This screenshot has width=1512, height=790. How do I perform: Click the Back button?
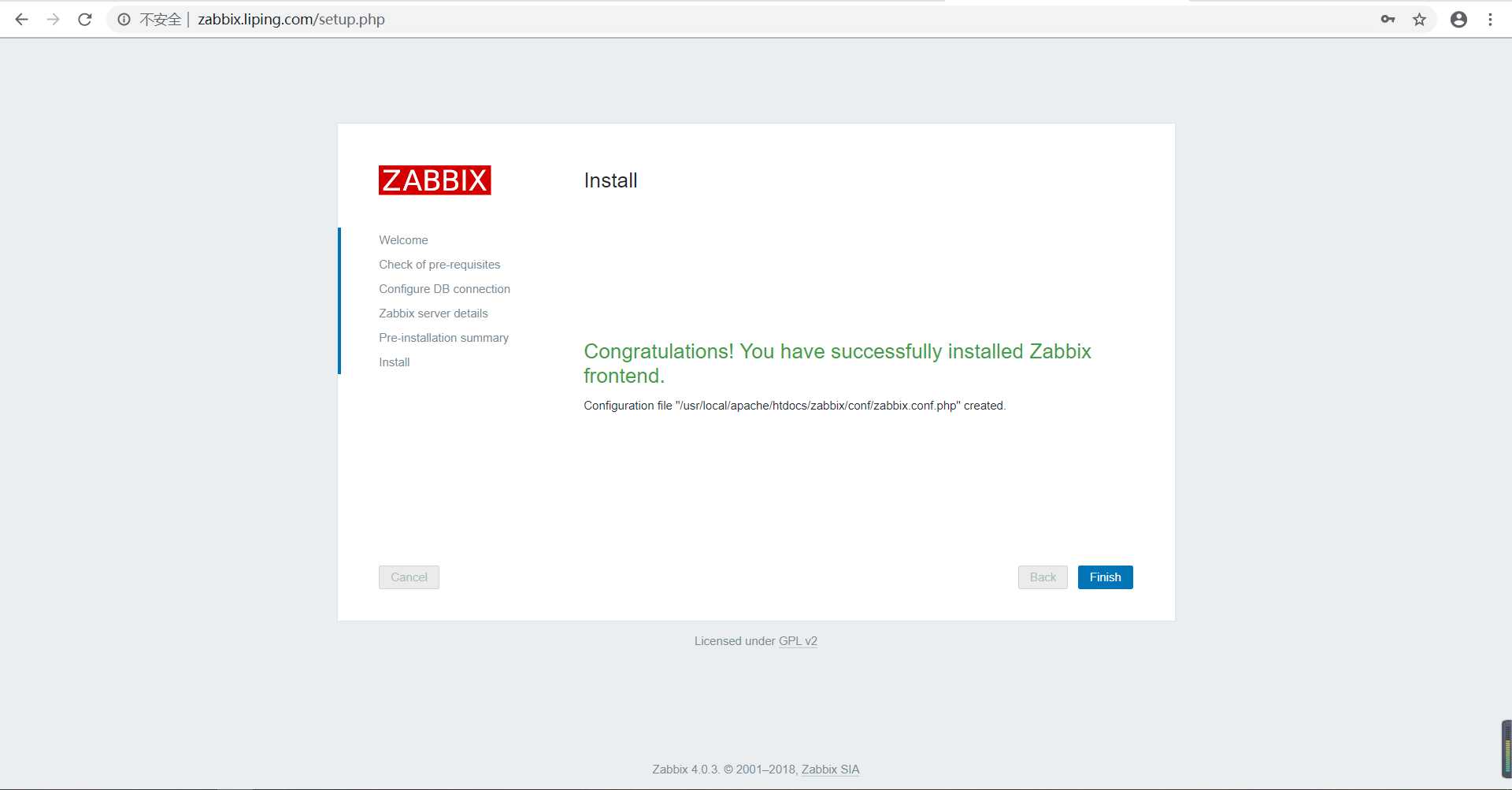1043,577
